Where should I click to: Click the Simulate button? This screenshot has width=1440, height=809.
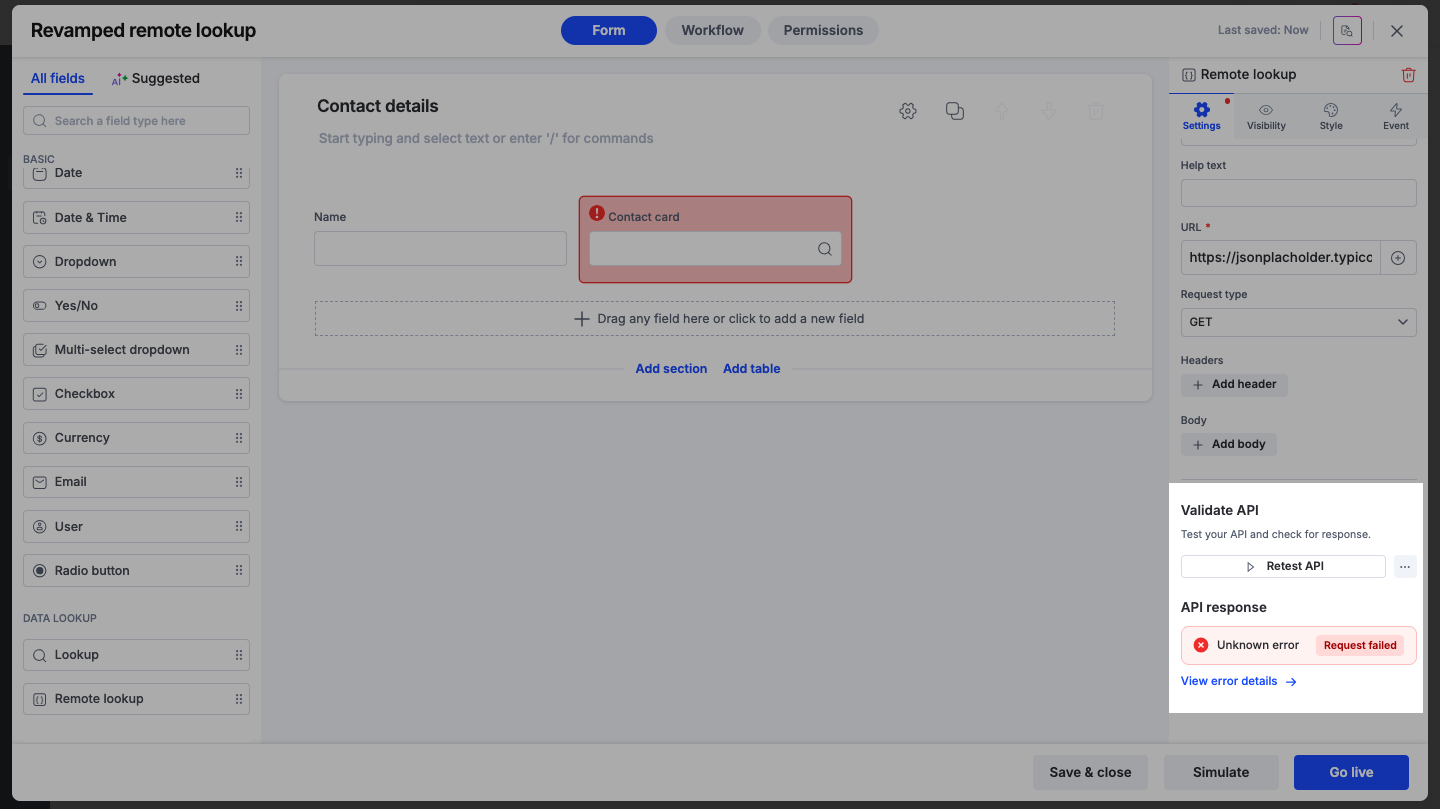(1221, 772)
